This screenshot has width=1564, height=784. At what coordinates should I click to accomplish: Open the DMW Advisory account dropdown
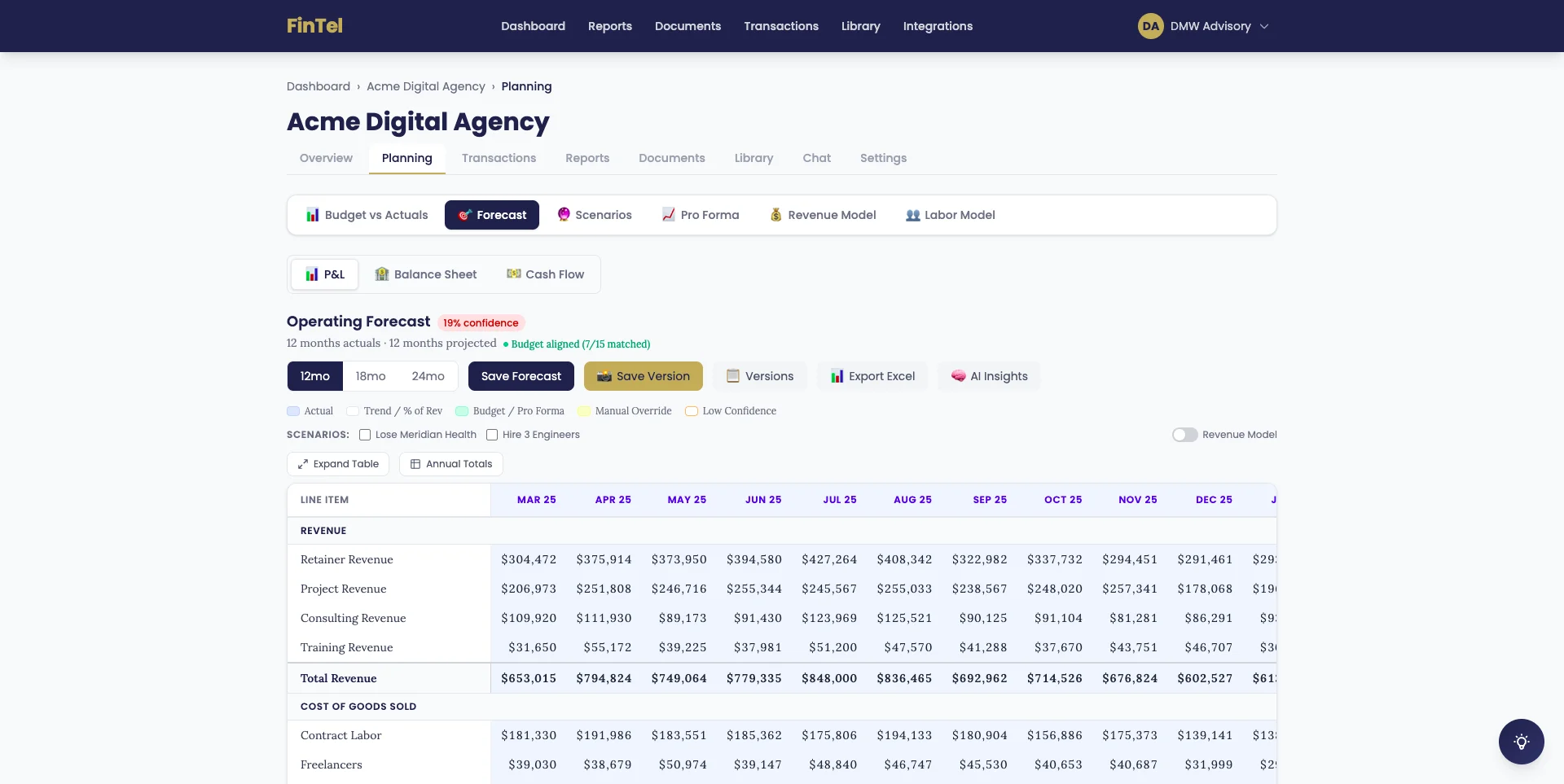click(1263, 26)
